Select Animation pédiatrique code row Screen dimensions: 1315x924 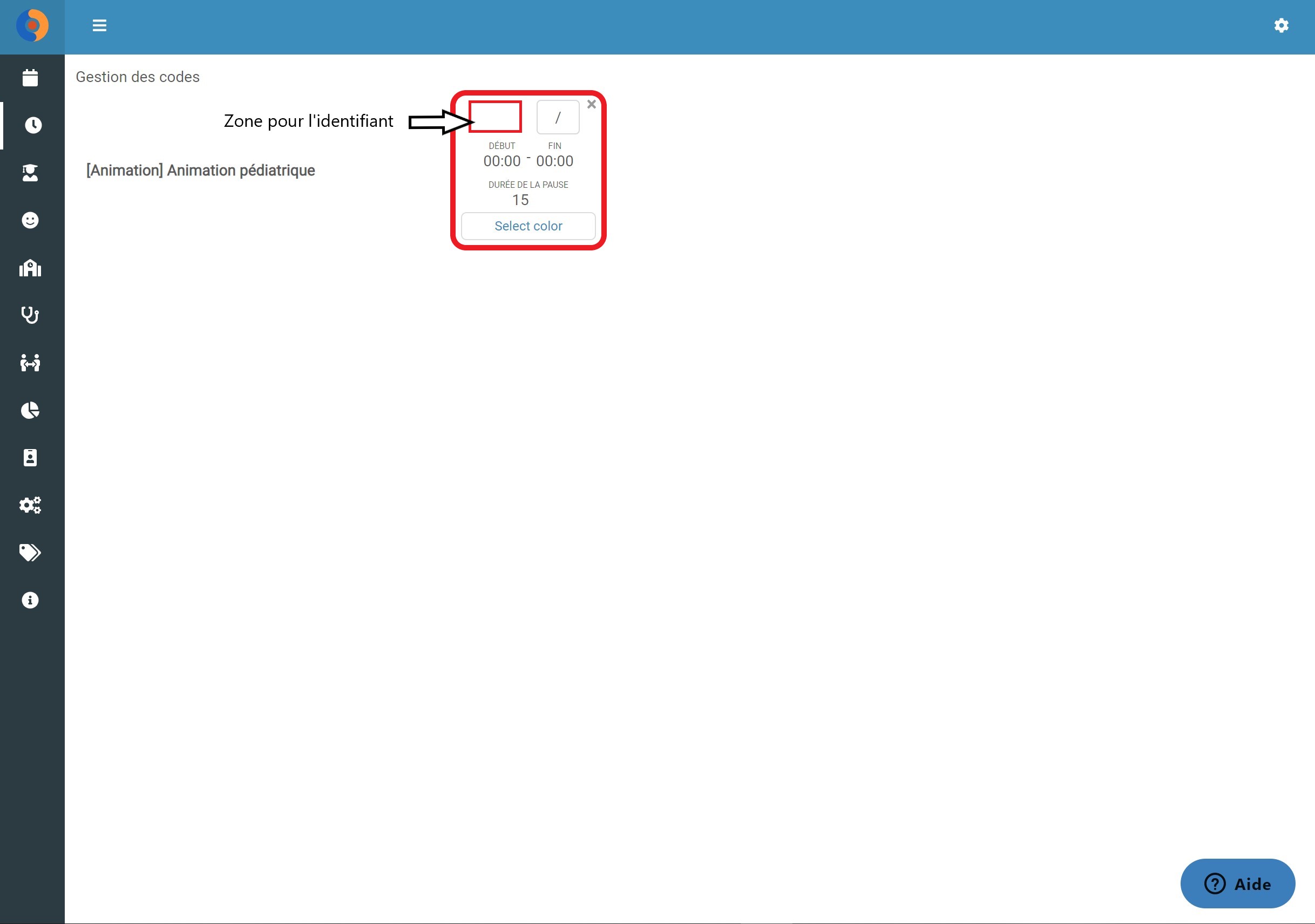tap(200, 171)
